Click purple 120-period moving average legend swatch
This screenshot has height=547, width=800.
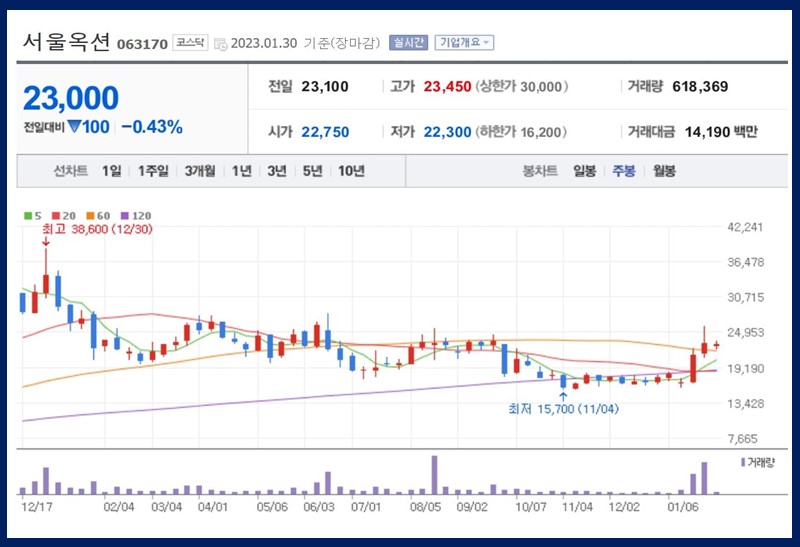125,216
